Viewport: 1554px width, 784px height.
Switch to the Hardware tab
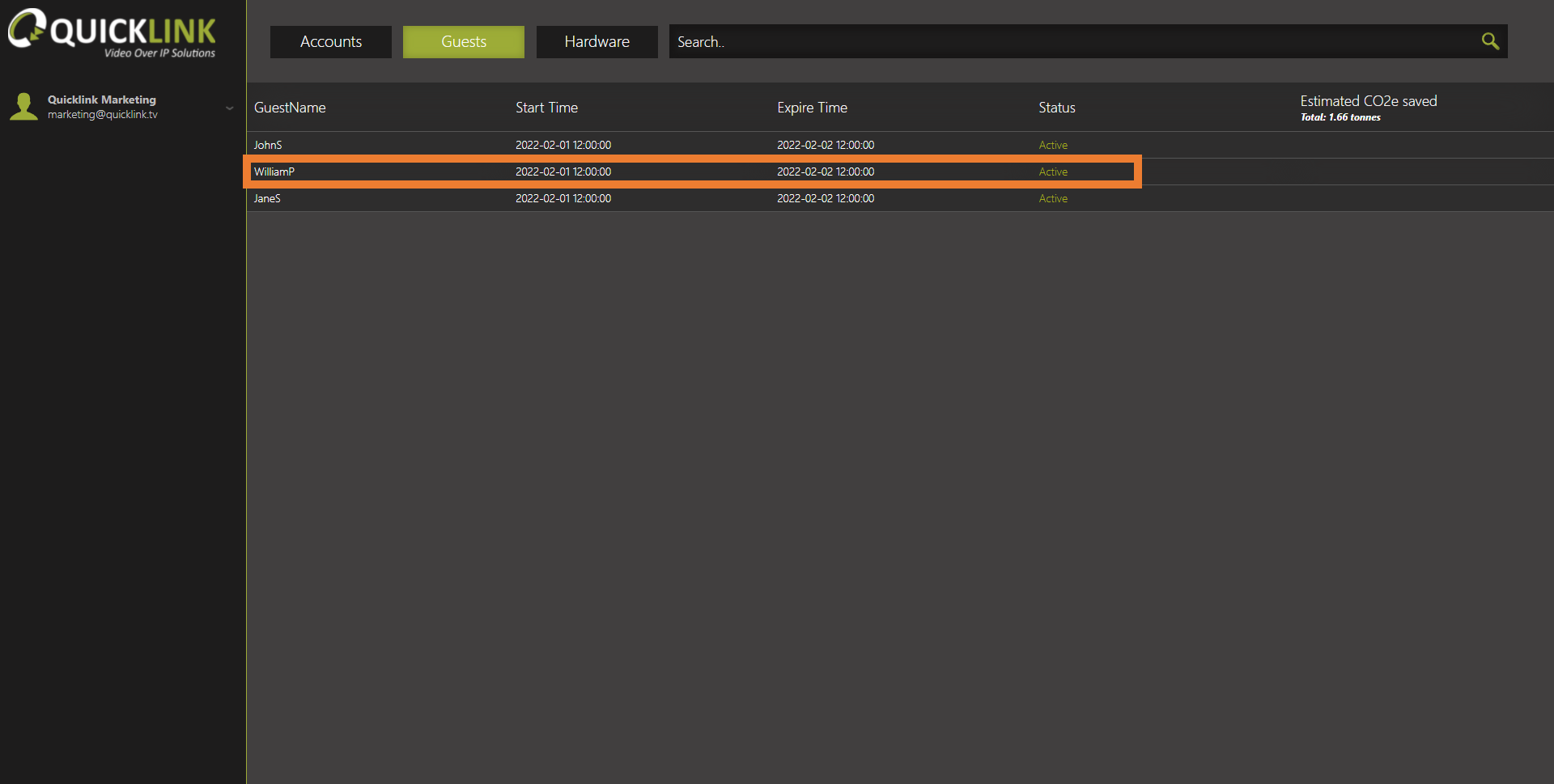[x=597, y=42]
